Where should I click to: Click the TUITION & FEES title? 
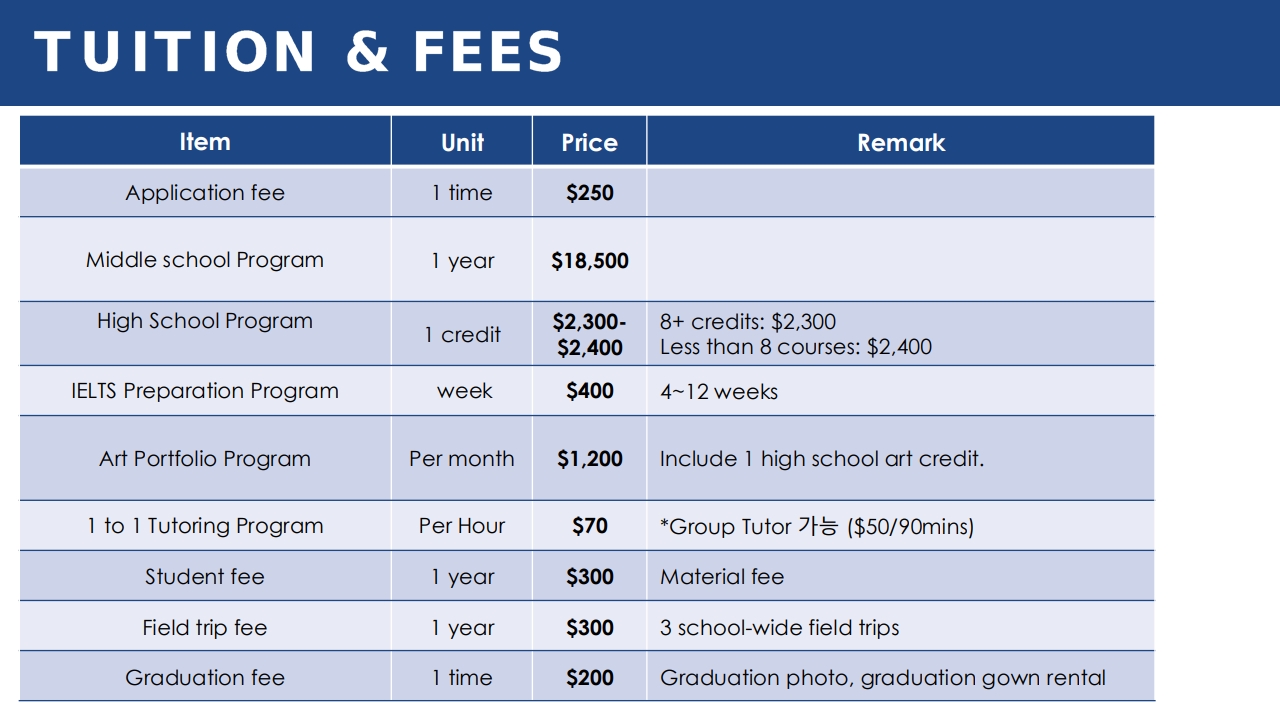tap(299, 52)
